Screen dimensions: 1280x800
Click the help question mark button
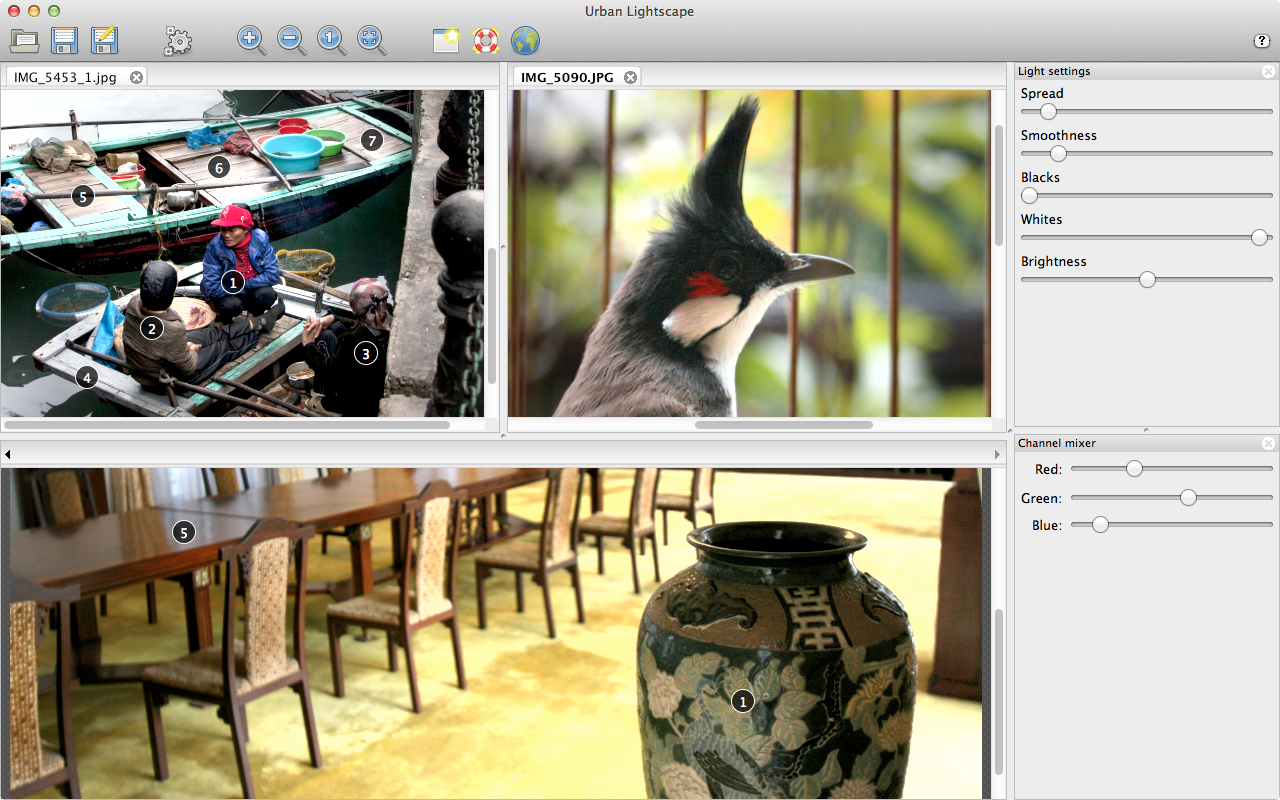click(x=1261, y=41)
